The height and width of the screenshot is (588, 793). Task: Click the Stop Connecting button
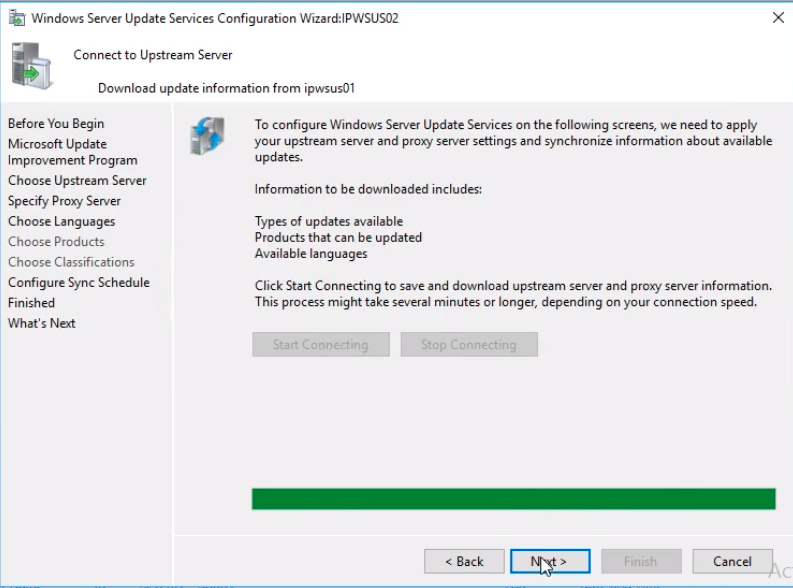[469, 344]
